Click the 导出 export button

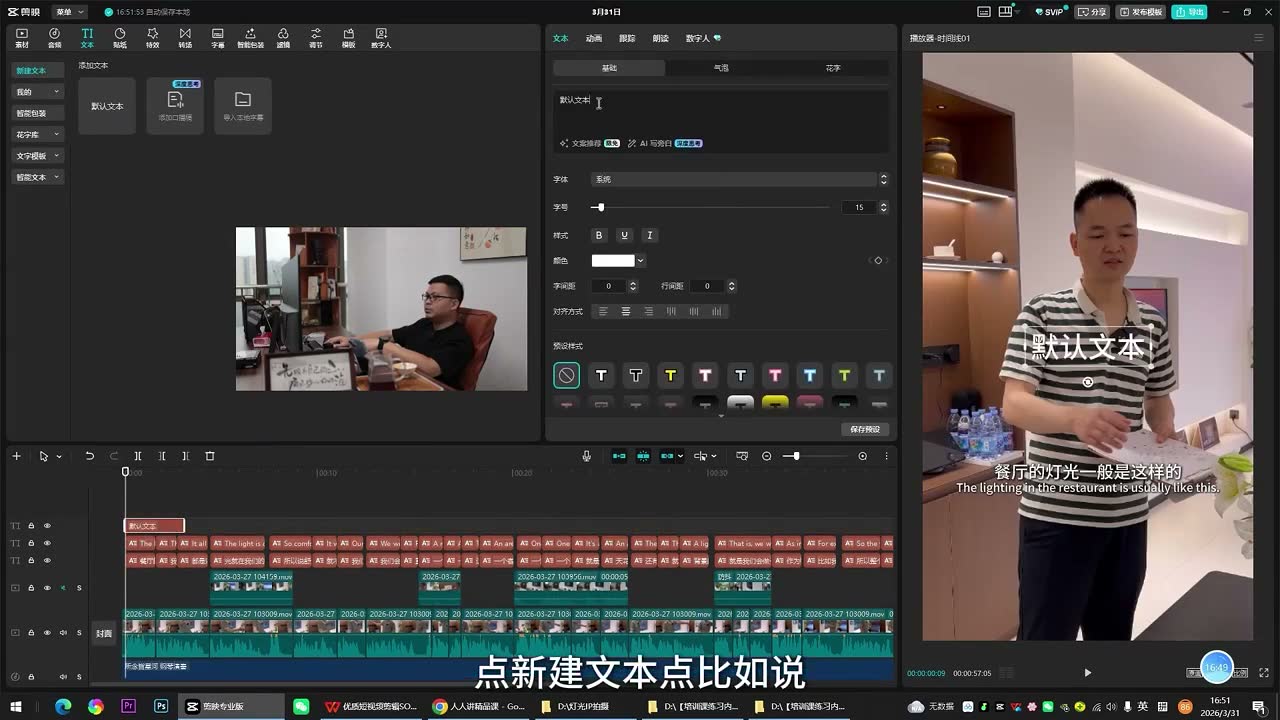tap(1191, 12)
